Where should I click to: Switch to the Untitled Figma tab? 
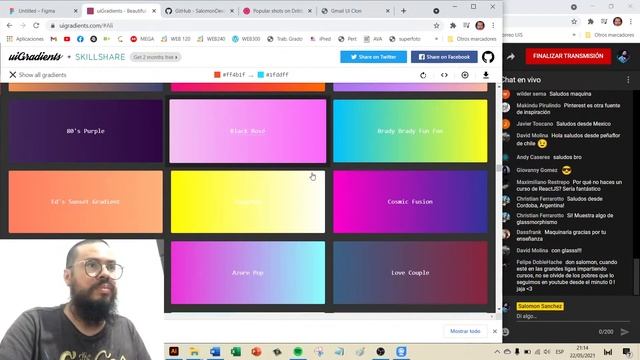[42, 11]
